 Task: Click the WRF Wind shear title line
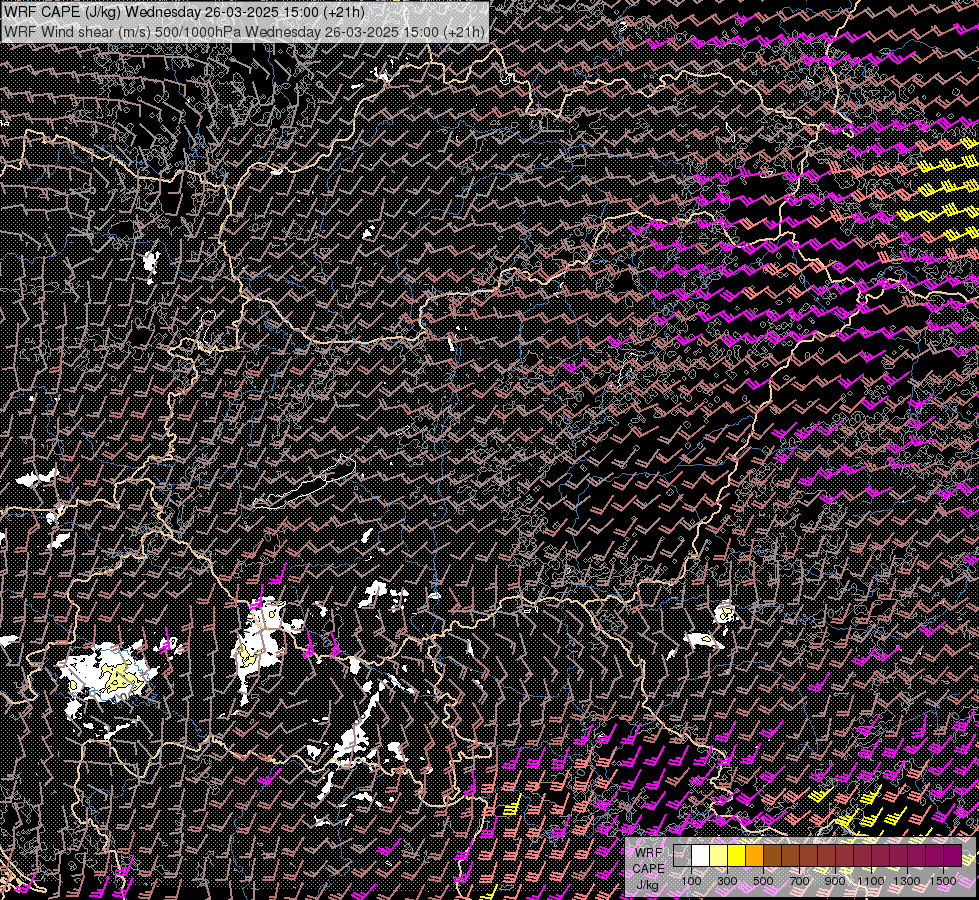244,31
